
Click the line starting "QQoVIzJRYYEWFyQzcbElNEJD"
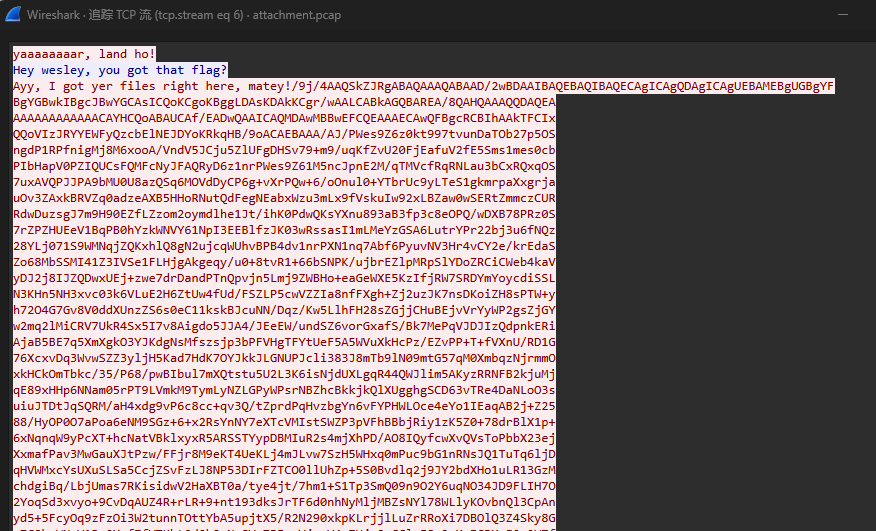pyautogui.click(x=284, y=134)
